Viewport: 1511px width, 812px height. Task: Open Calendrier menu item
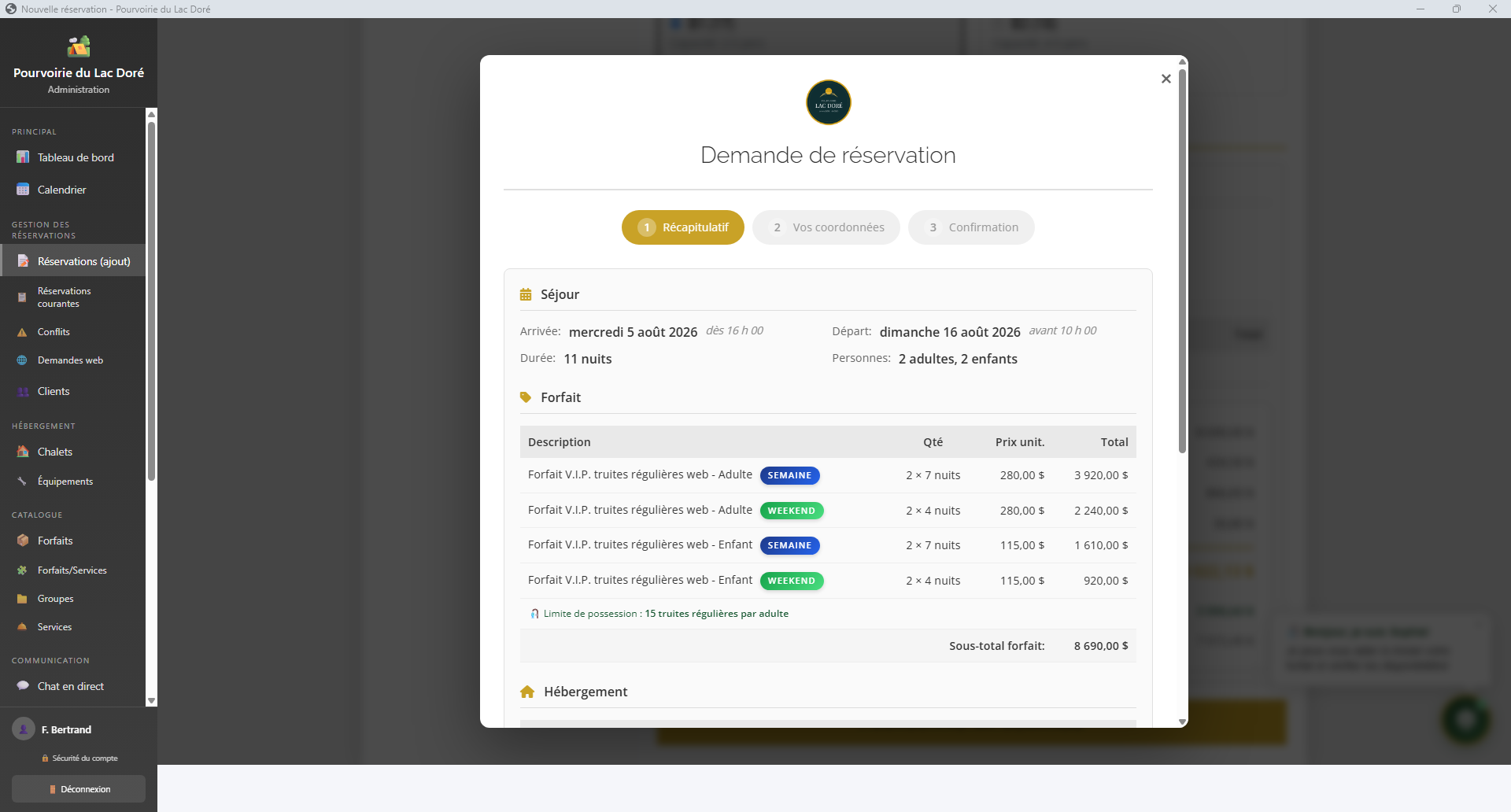point(72,190)
